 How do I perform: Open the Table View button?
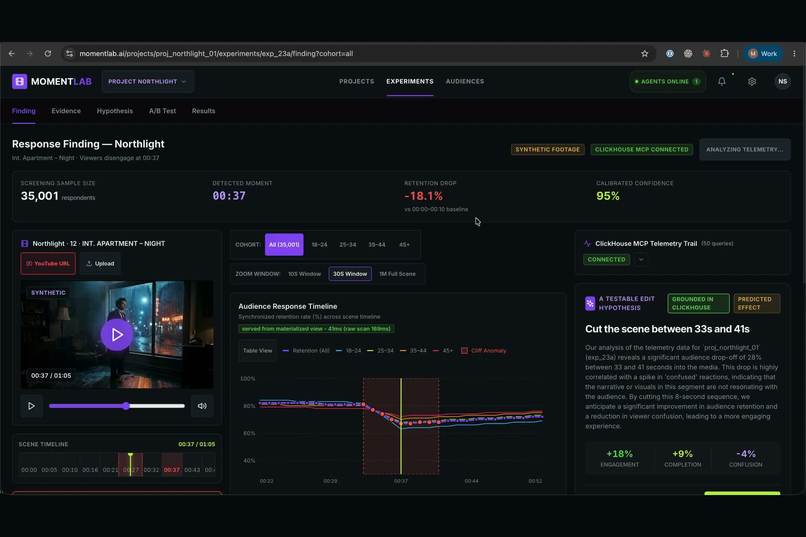(258, 350)
